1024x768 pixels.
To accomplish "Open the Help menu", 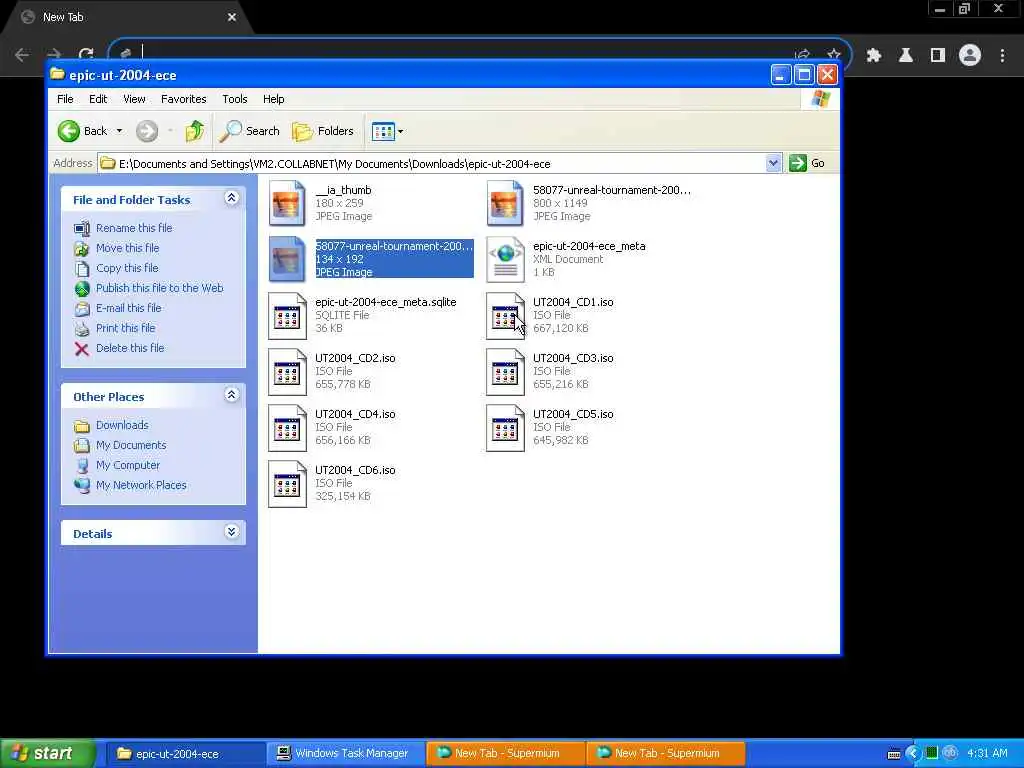I will click(274, 99).
